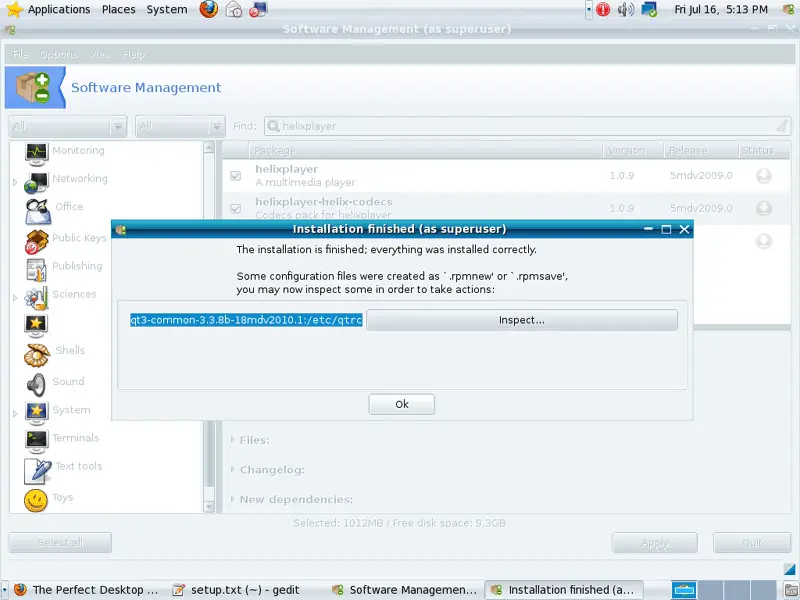Click category list scrollbar down arrow
Screen dimensions: 800x600
pos(209,507)
